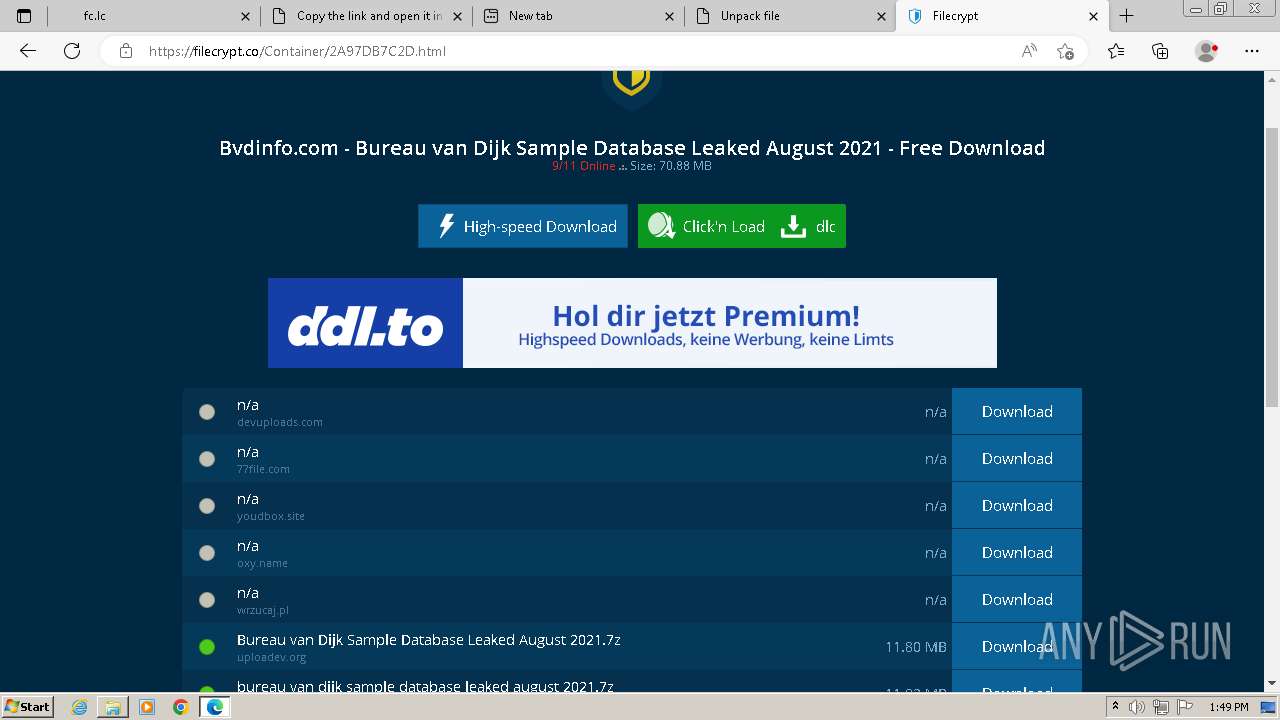Switch to 'Copy the link and open it' tab
This screenshot has height=720, width=1280.
coord(366,16)
